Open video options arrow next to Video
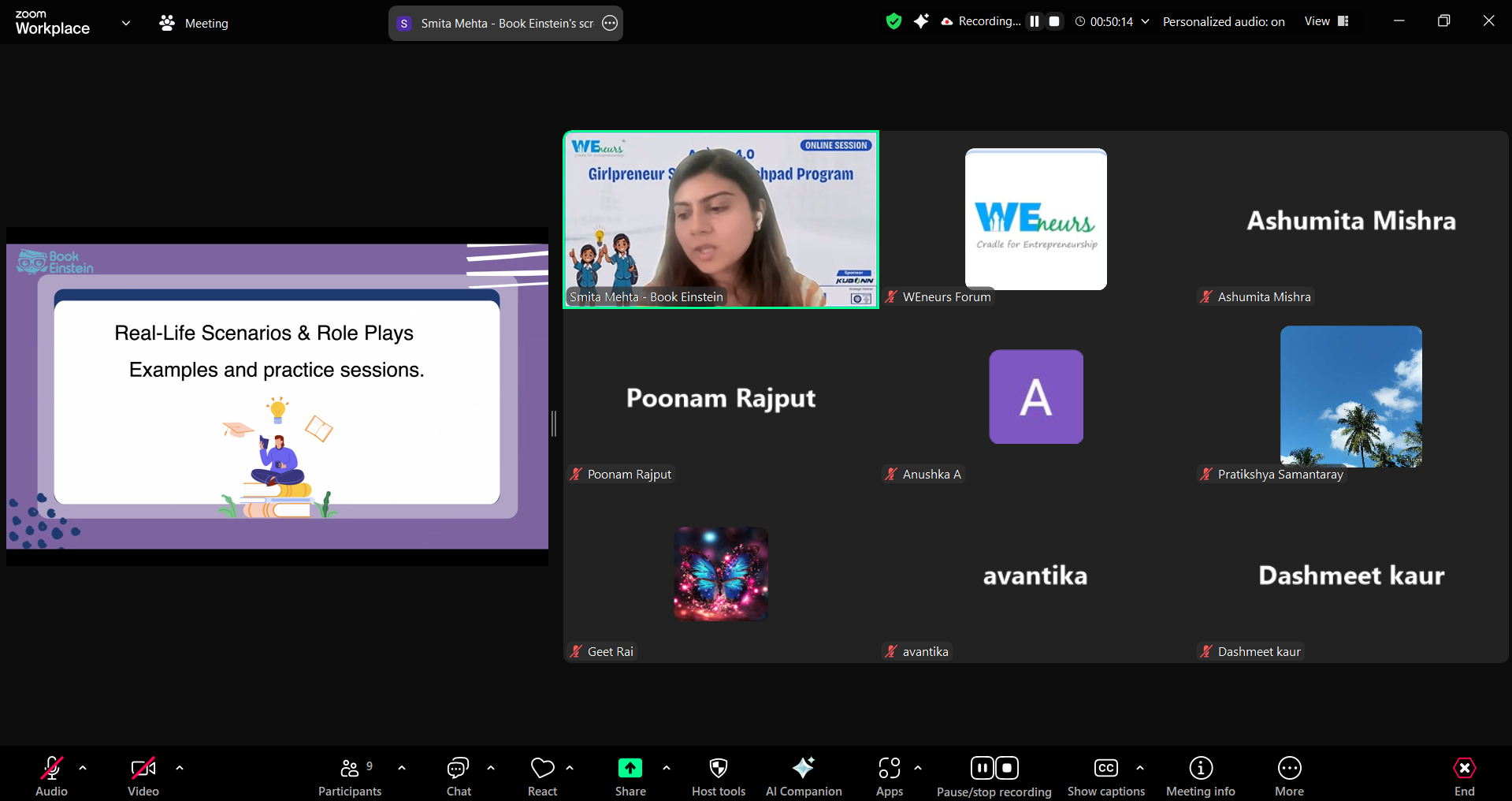The image size is (1512, 801). pos(180,768)
